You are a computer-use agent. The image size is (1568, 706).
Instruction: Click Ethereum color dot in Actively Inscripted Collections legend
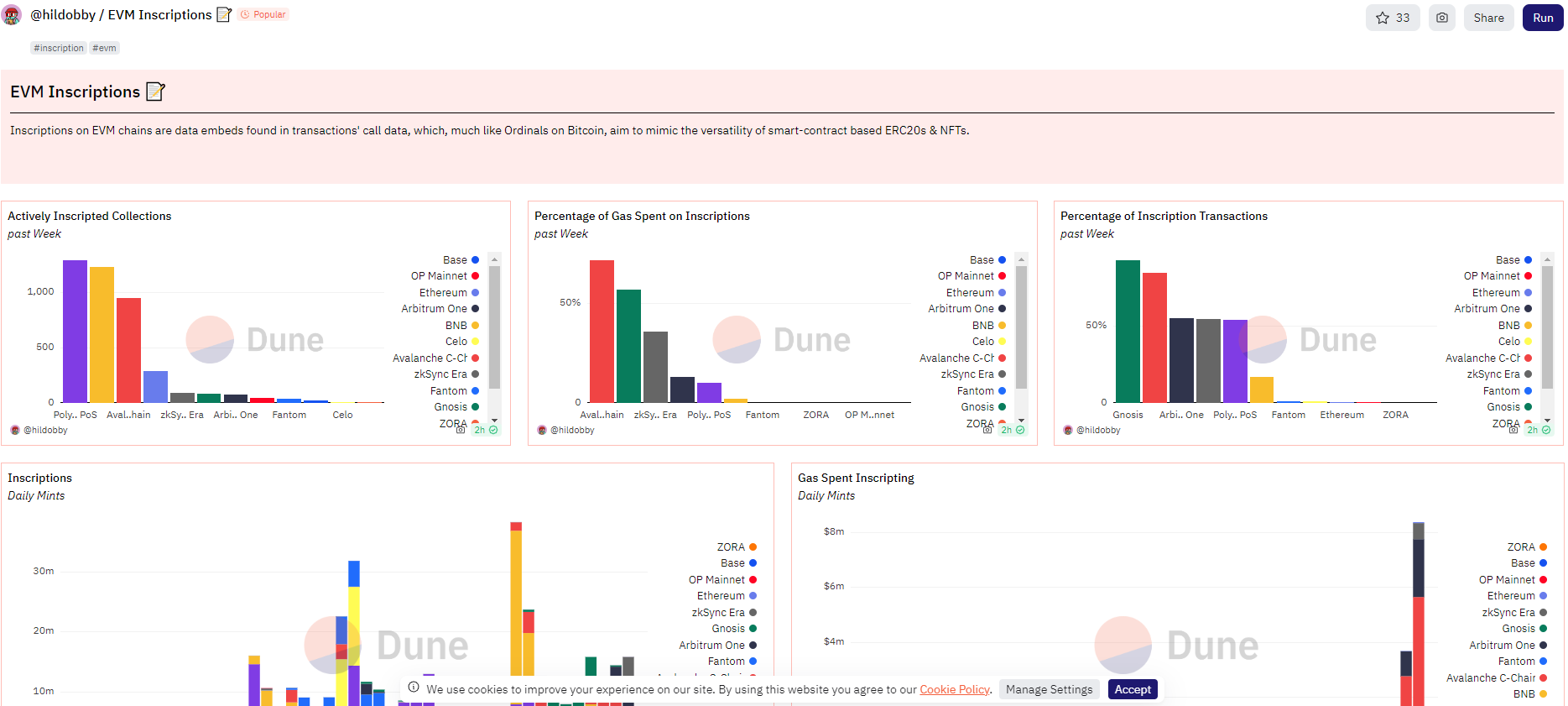tap(475, 293)
